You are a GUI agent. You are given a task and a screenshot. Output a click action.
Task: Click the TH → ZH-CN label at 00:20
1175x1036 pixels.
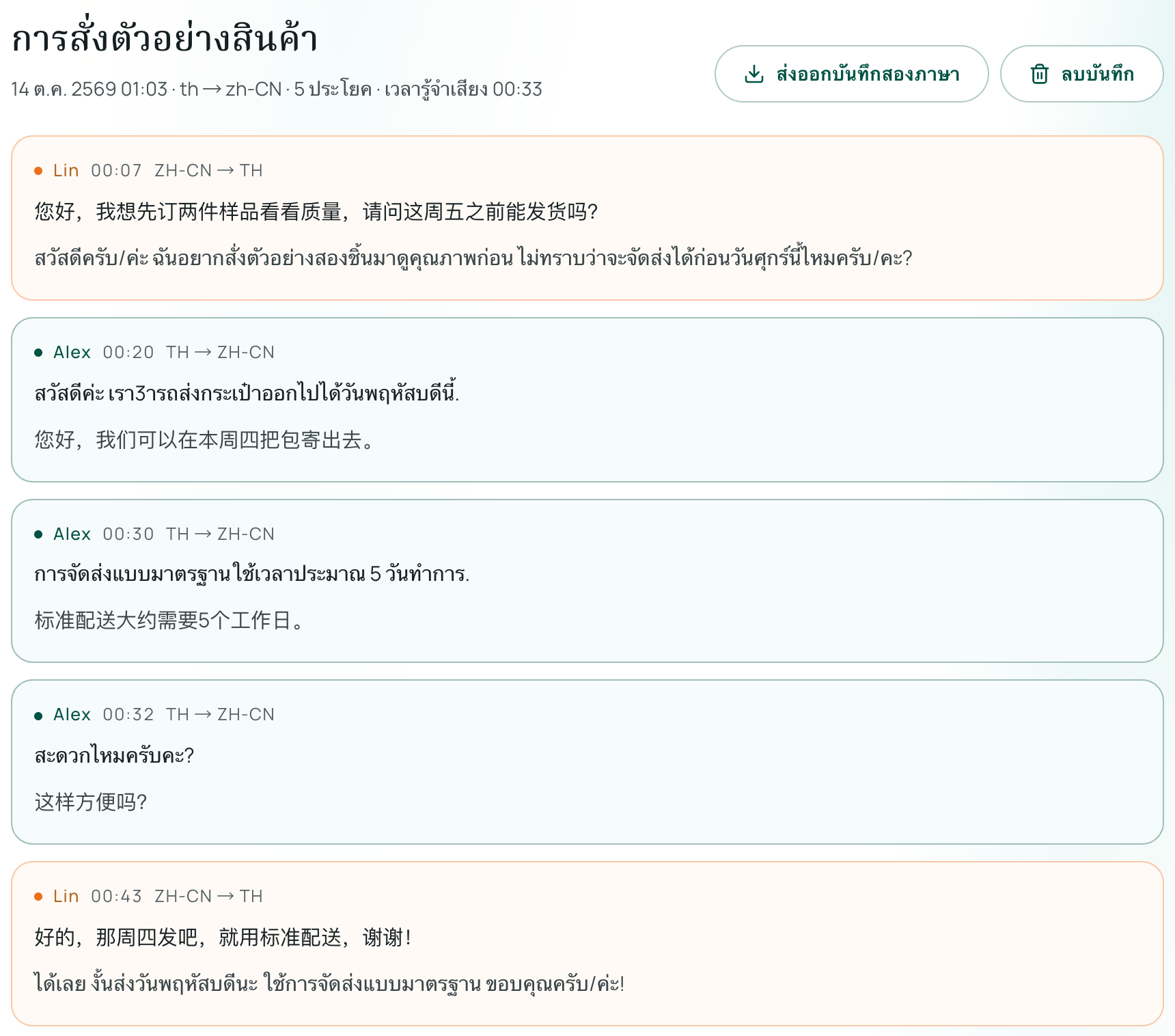[220, 352]
